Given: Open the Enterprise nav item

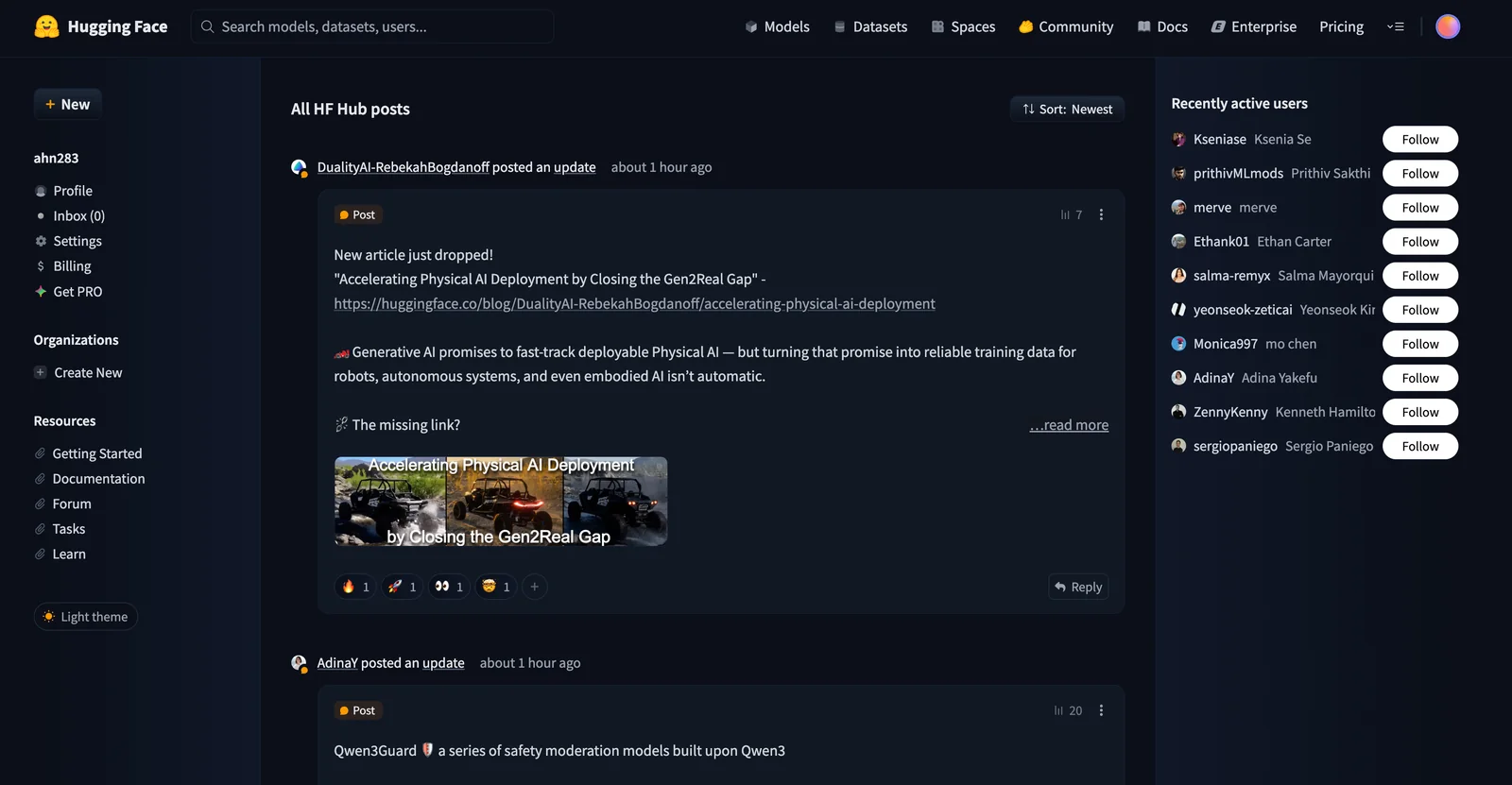Looking at the screenshot, I should tap(1253, 26).
